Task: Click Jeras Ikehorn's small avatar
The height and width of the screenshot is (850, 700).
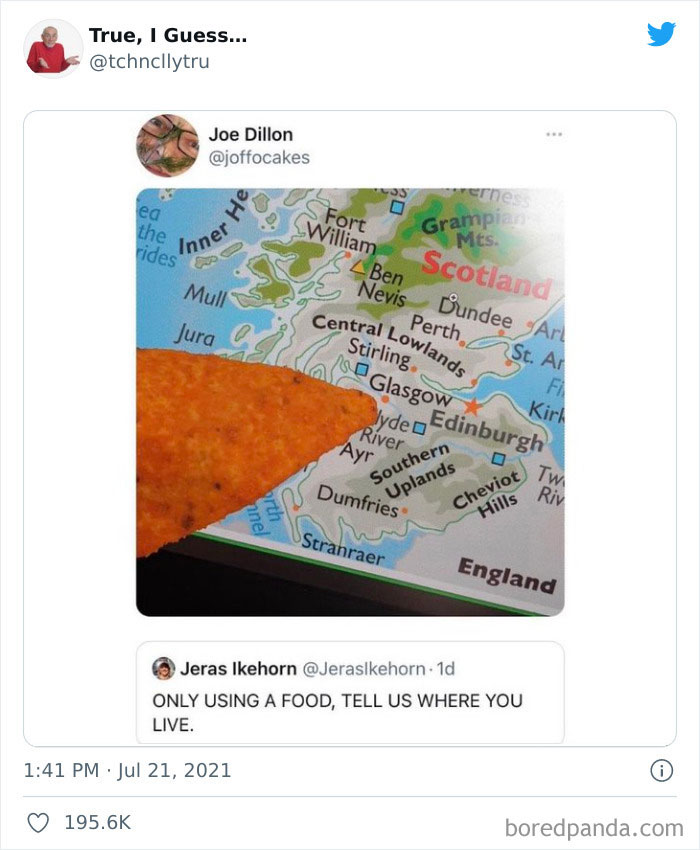Action: coord(163,668)
